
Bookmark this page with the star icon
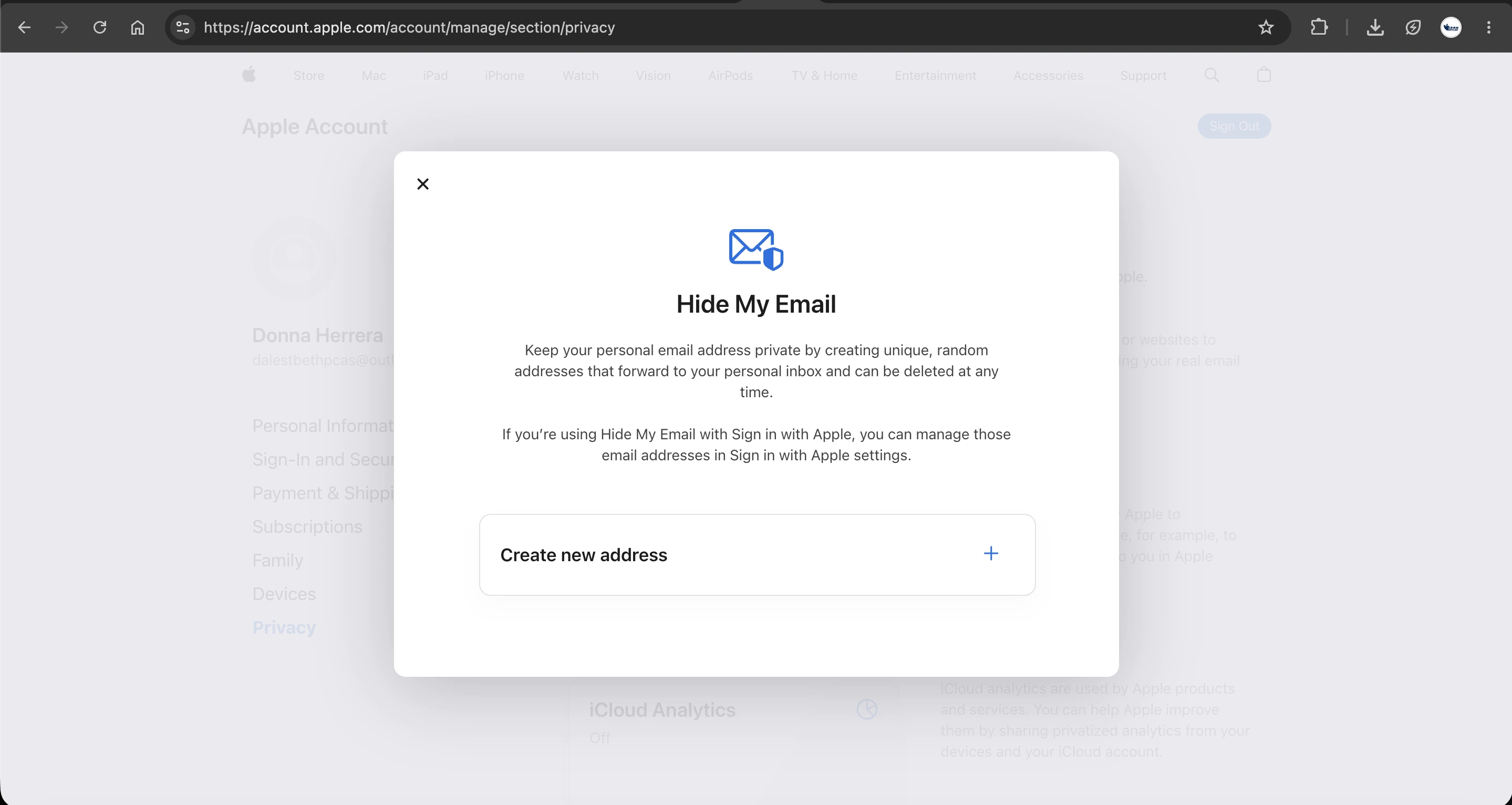tap(1266, 27)
